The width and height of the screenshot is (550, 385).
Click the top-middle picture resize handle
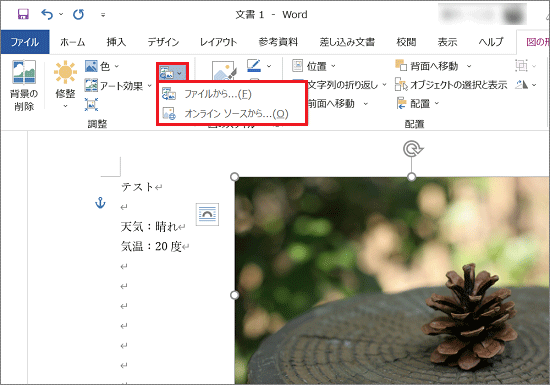(412, 177)
